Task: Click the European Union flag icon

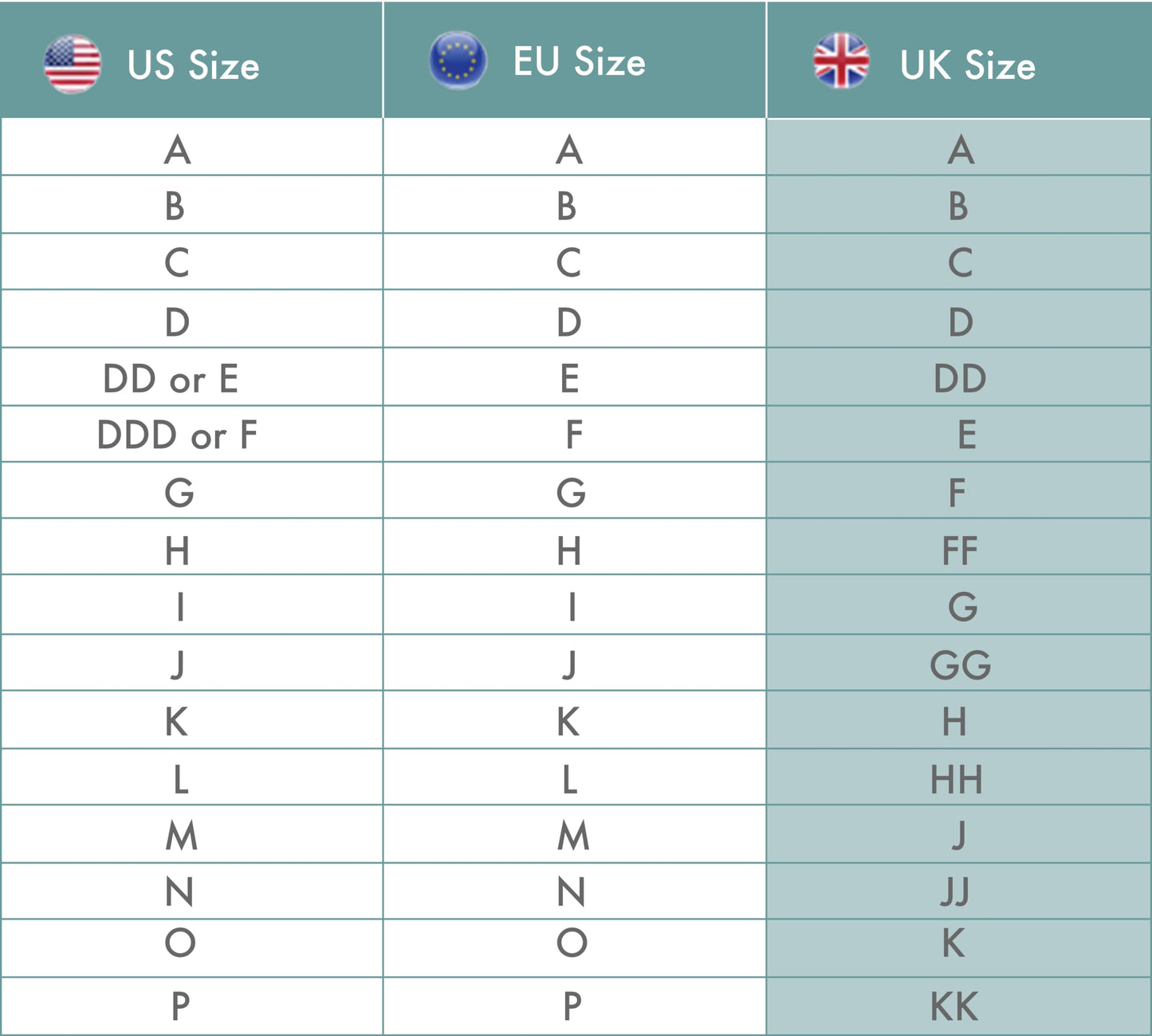Action: (x=458, y=61)
